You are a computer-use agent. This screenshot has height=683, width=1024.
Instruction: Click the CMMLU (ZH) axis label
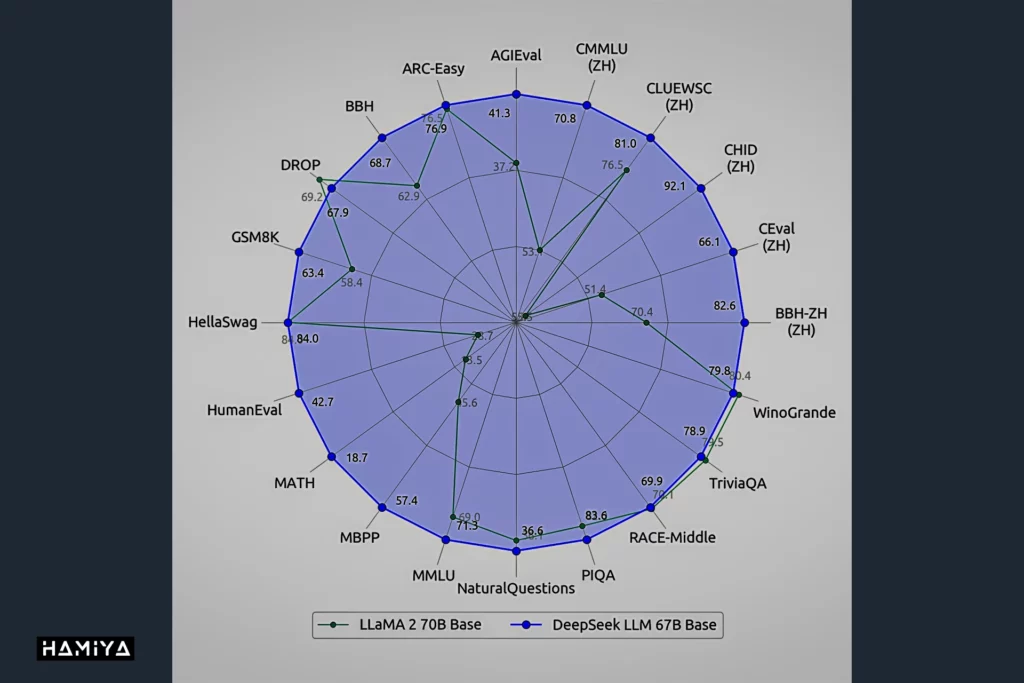[601, 57]
